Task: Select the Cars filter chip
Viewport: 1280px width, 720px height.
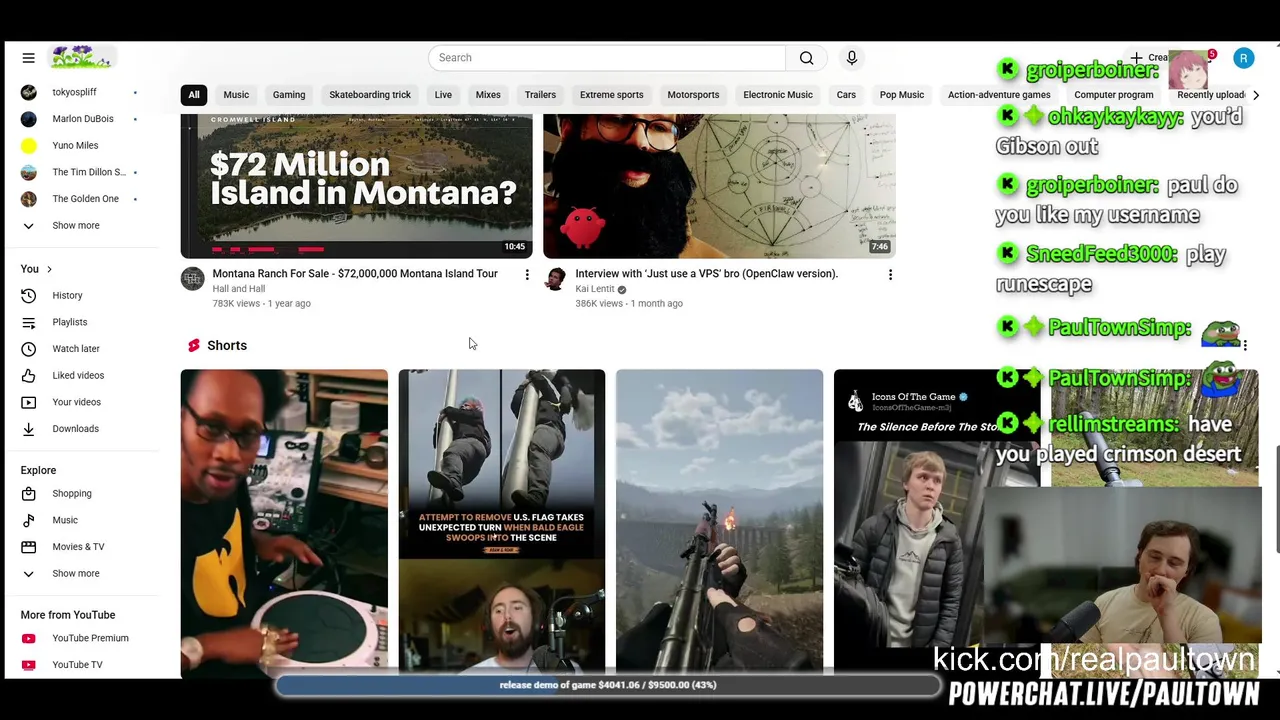Action: coord(846,95)
